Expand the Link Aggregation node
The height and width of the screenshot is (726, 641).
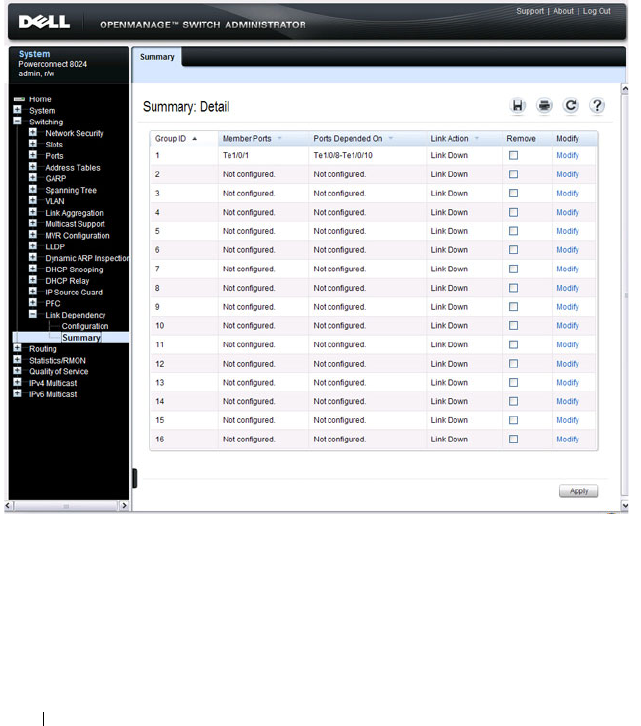tap(32, 212)
